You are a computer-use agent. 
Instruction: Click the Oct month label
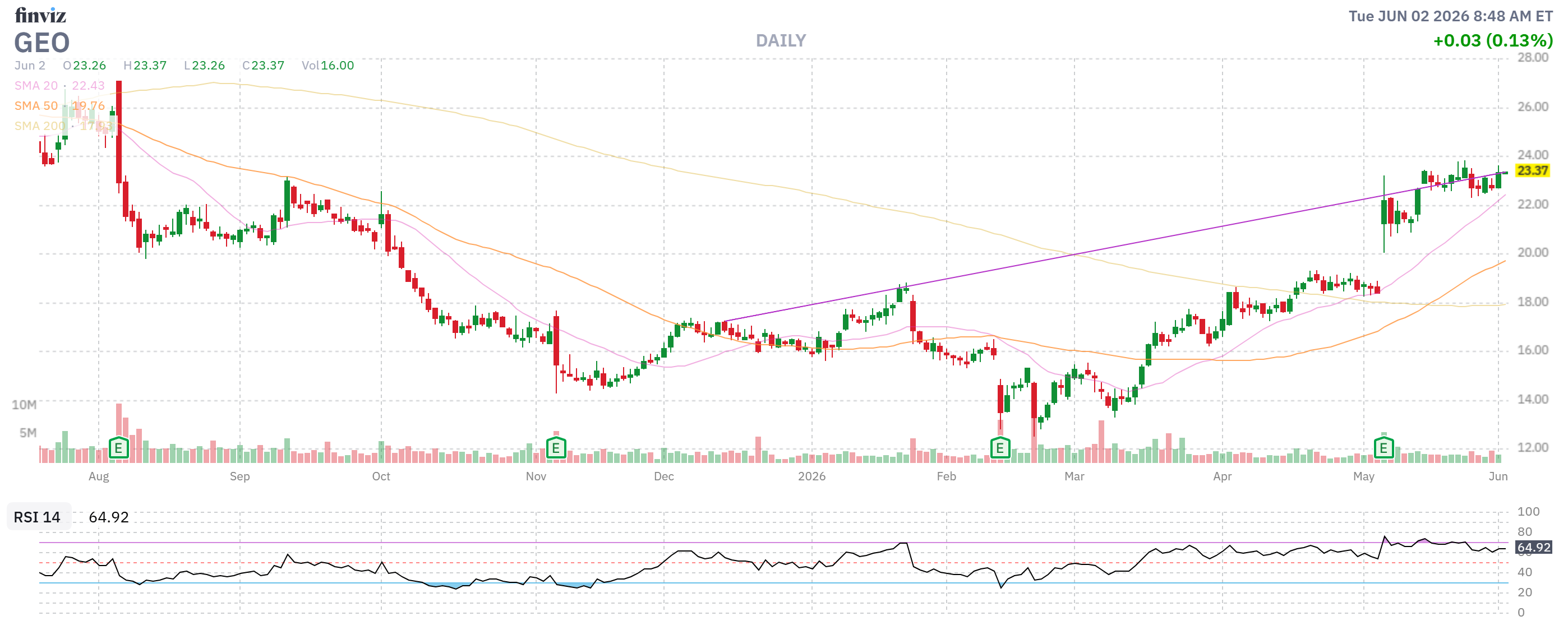381,477
